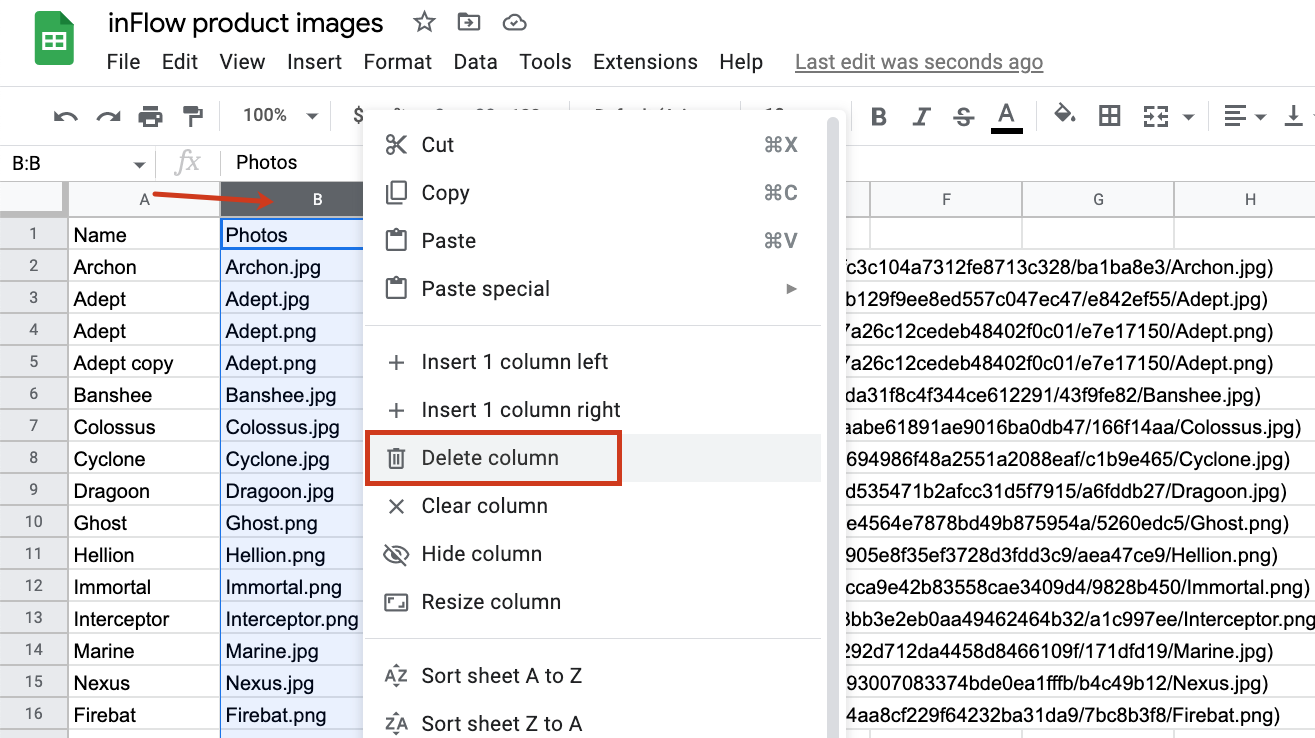Viewport: 1315px width, 738px height.
Task: Open the Help menu
Action: 741,62
